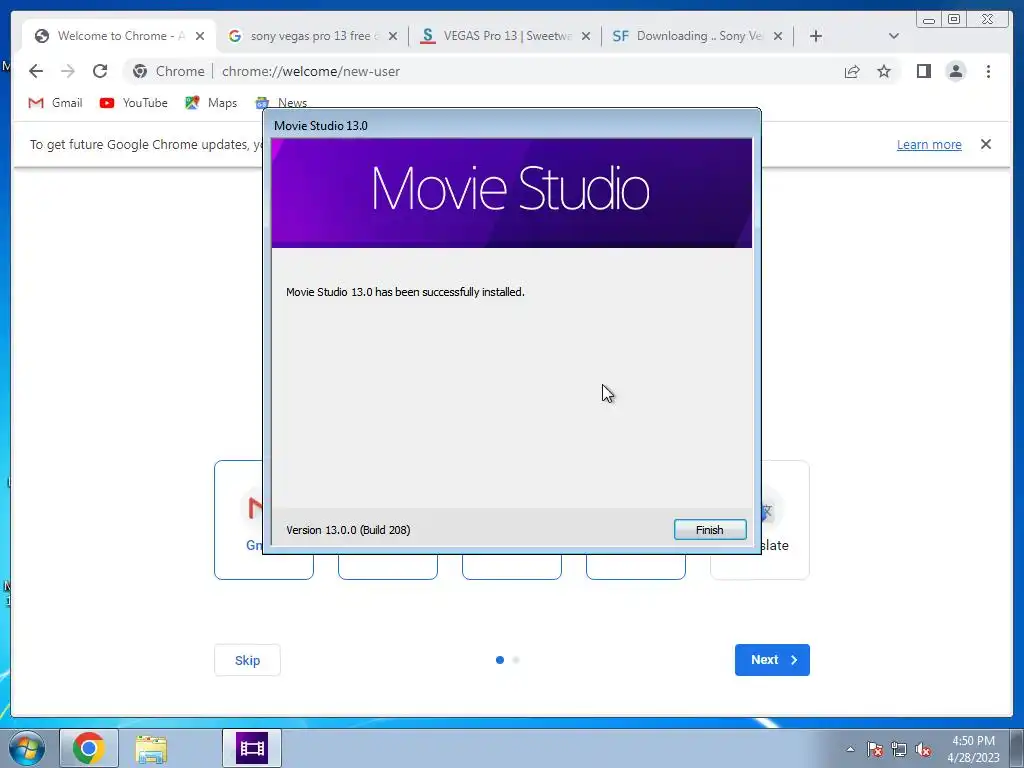This screenshot has height=768, width=1024.
Task: Select the second page indicator dot
Action: (x=516, y=660)
